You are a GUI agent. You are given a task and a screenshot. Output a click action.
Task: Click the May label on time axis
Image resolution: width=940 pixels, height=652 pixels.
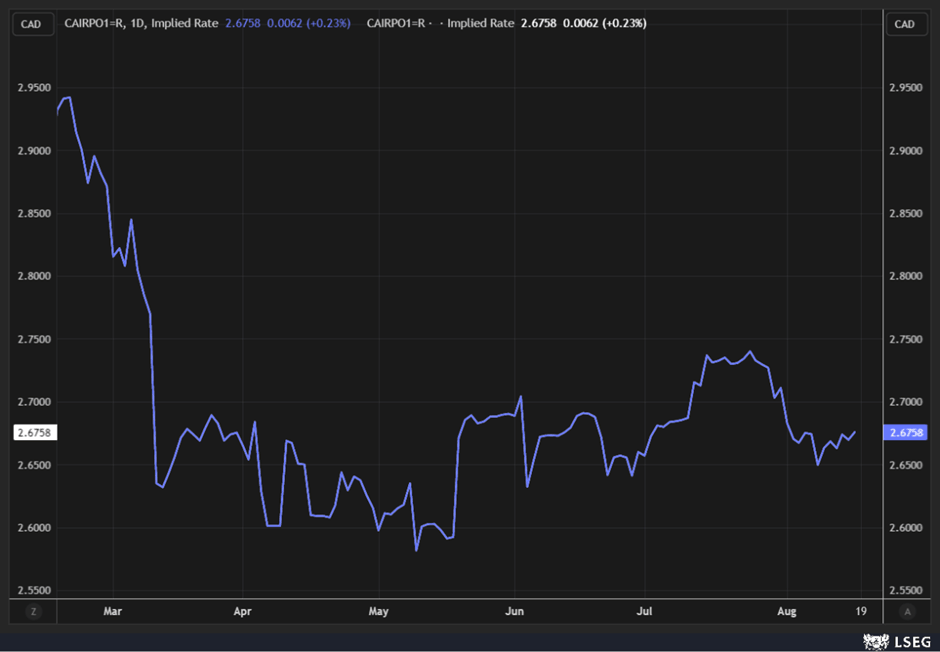point(378,610)
